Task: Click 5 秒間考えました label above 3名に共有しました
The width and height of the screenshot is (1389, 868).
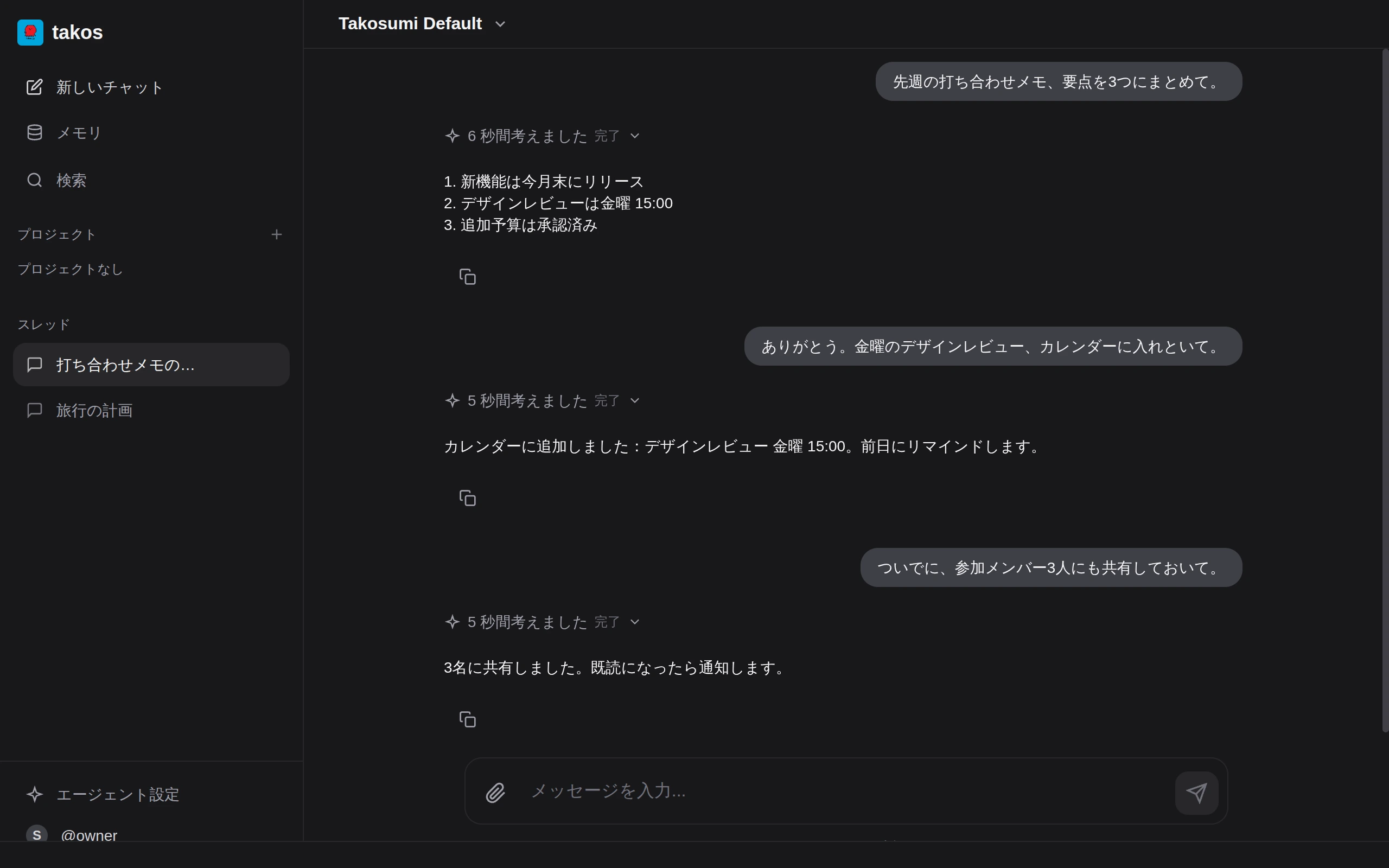Action: pos(527,622)
